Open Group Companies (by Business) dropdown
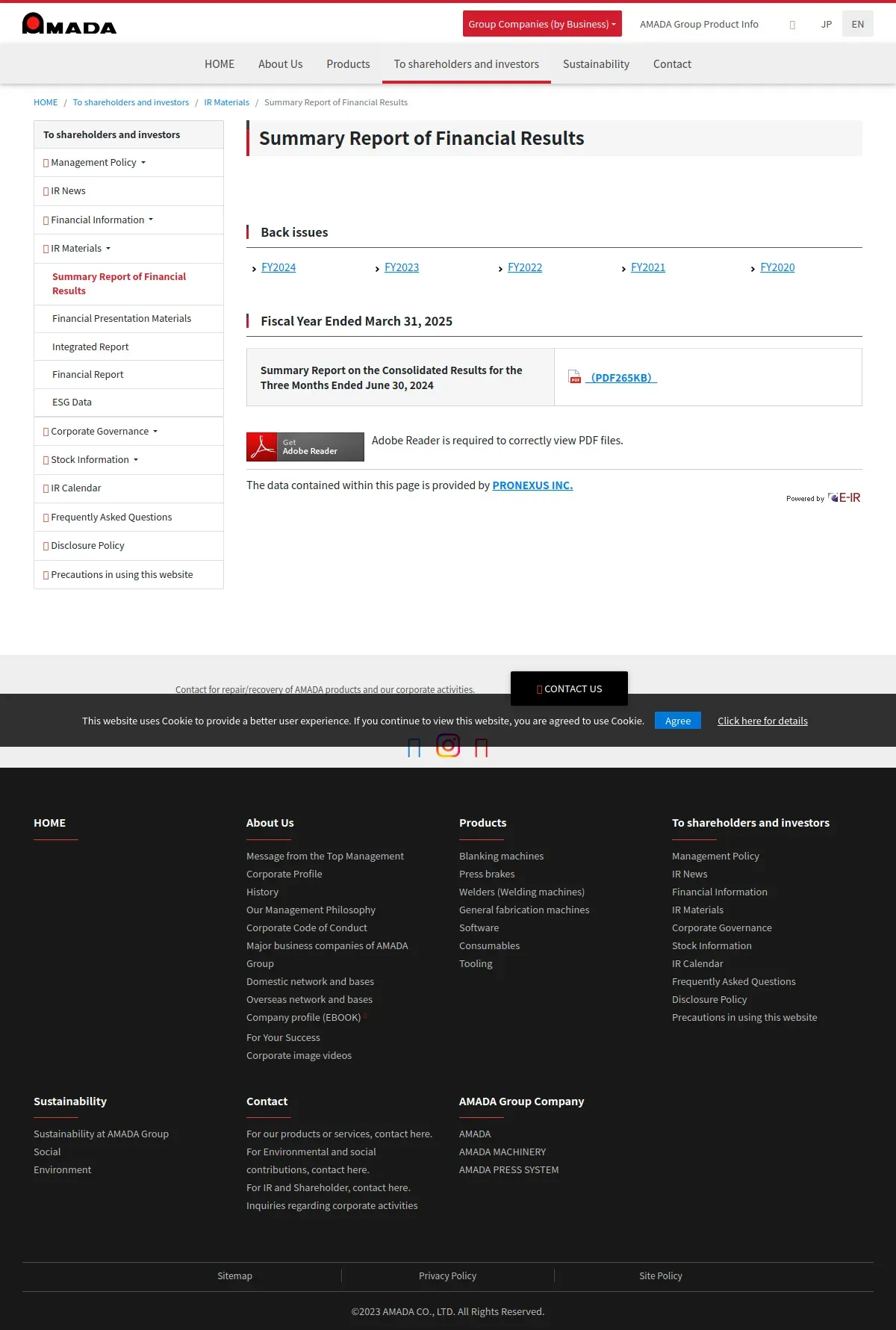The width and height of the screenshot is (896, 1330). (x=542, y=24)
